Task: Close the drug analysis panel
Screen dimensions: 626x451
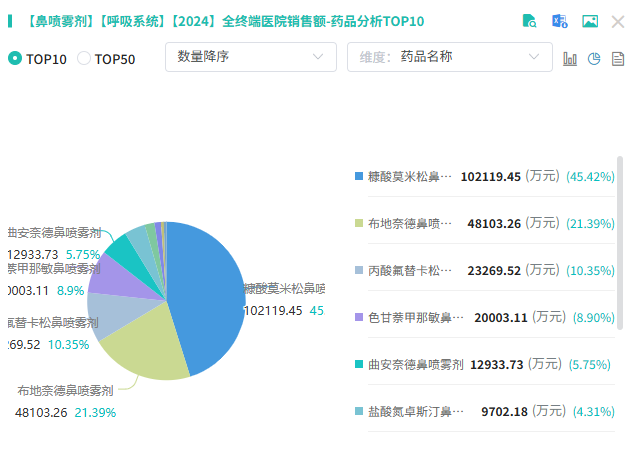Action: 616,21
